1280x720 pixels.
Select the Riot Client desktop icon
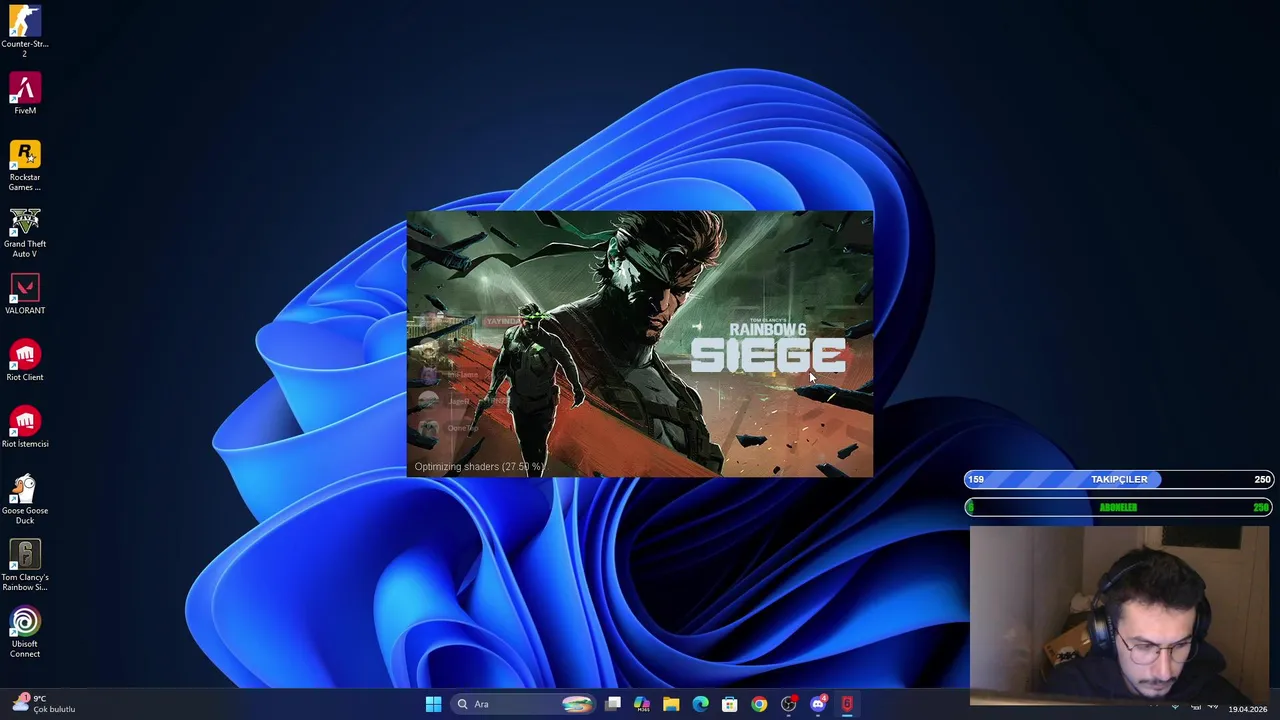point(25,362)
